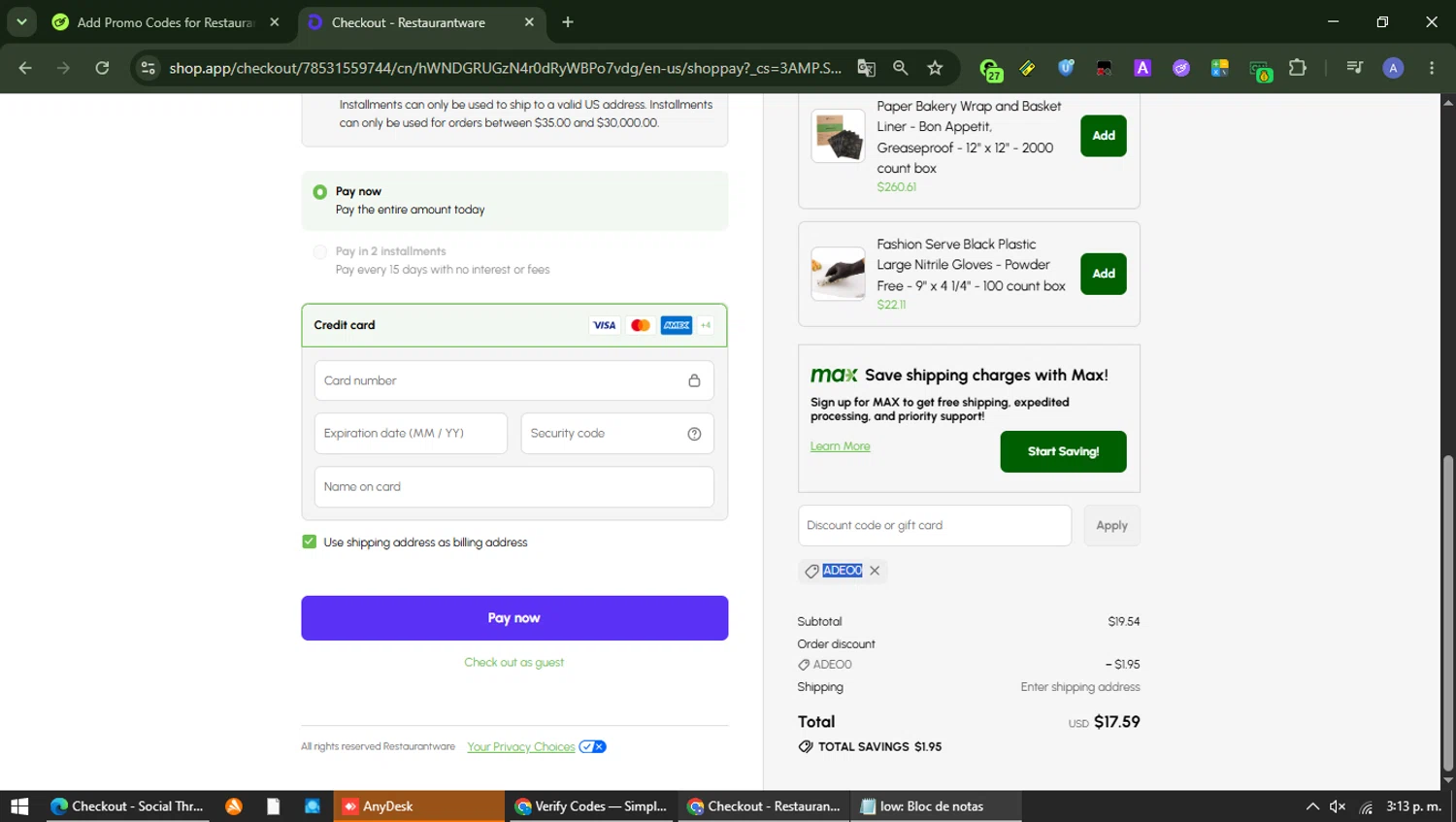Click the Discount code or gift card field

click(935, 525)
